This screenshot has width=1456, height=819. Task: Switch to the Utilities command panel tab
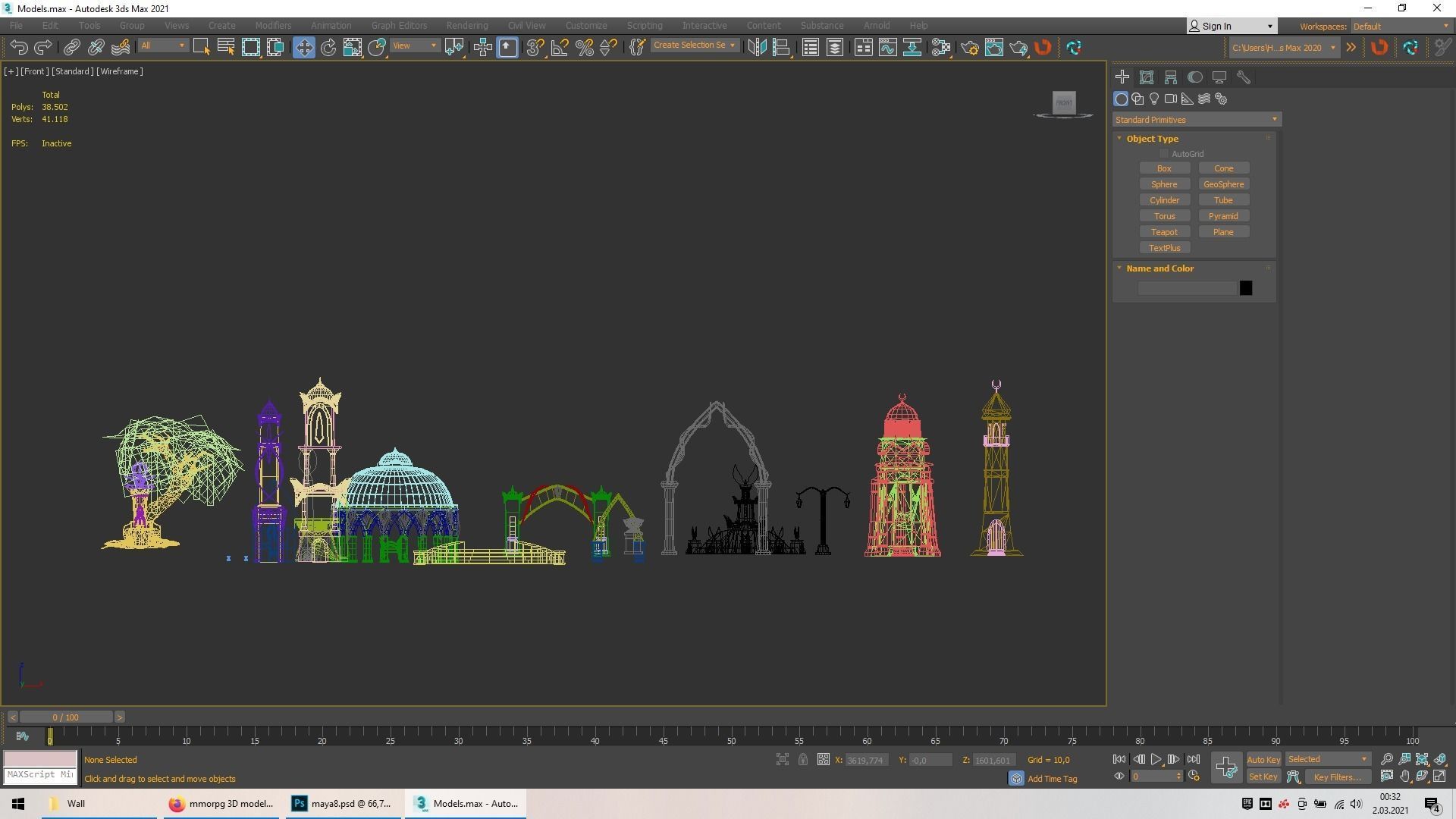pyautogui.click(x=1244, y=77)
